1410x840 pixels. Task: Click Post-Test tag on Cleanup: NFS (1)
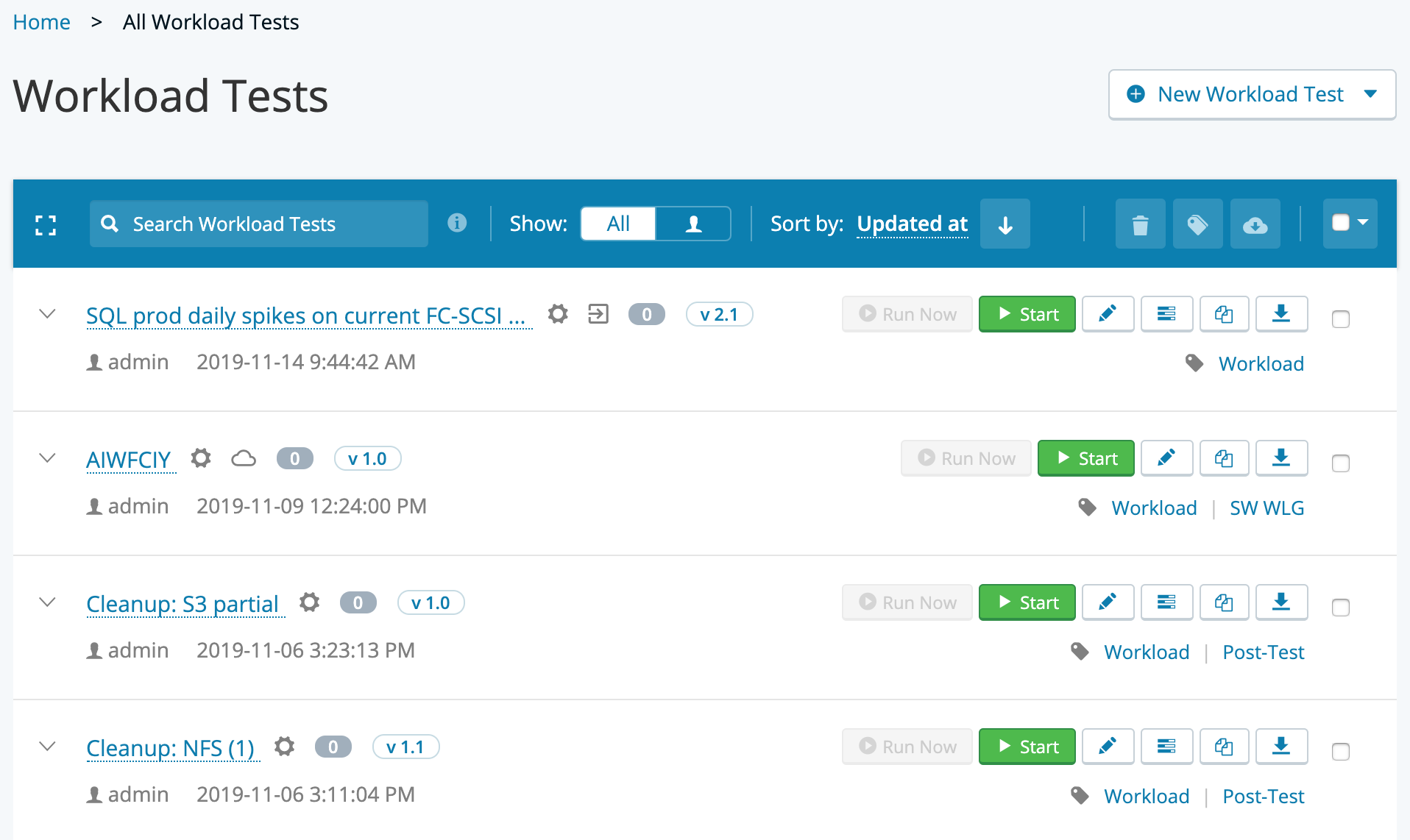[1263, 797]
